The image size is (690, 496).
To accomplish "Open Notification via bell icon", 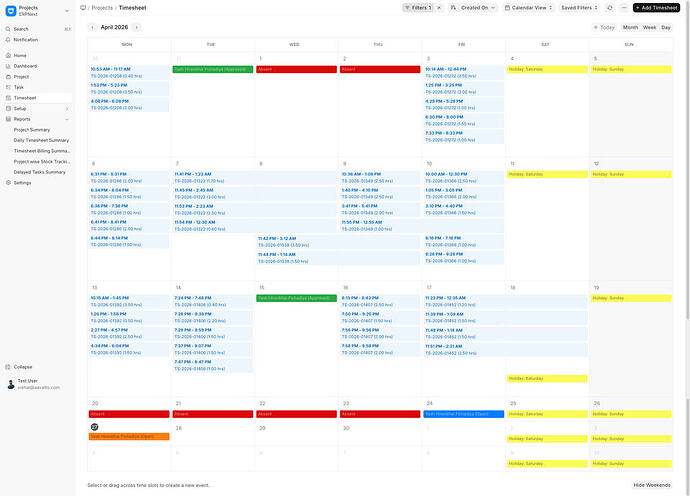I will (8, 40).
